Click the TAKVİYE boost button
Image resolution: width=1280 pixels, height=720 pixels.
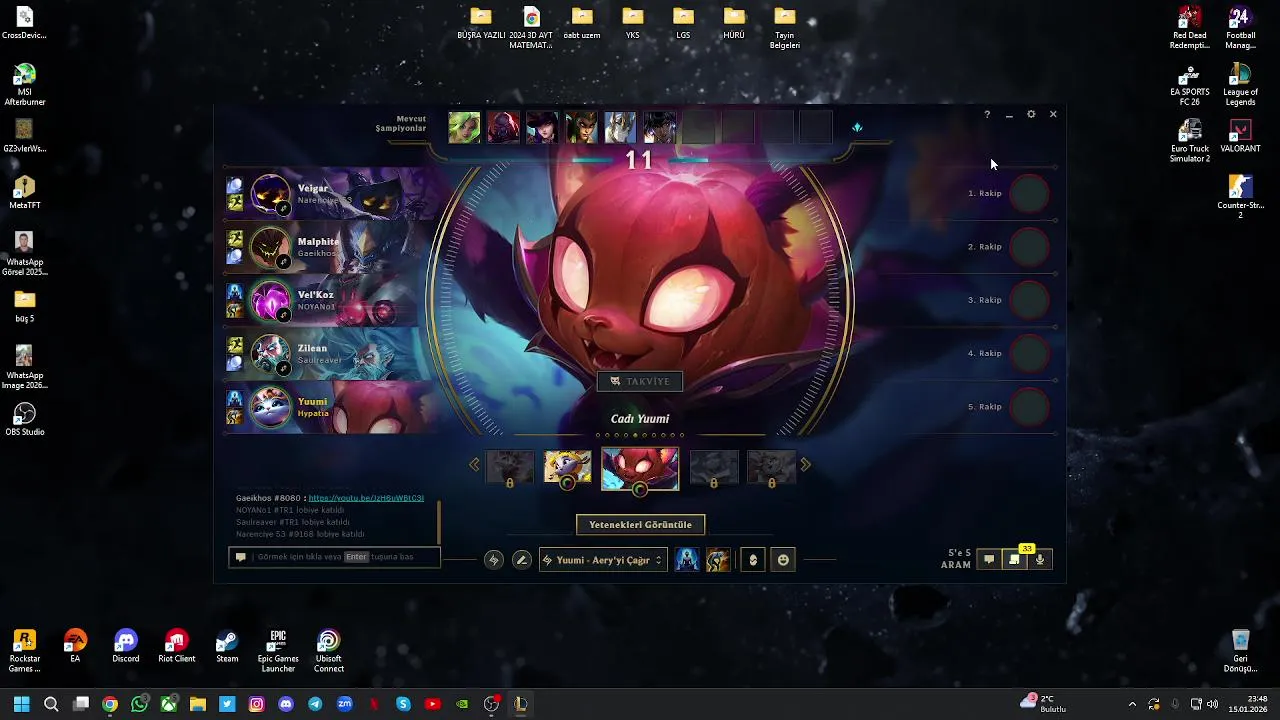click(640, 381)
